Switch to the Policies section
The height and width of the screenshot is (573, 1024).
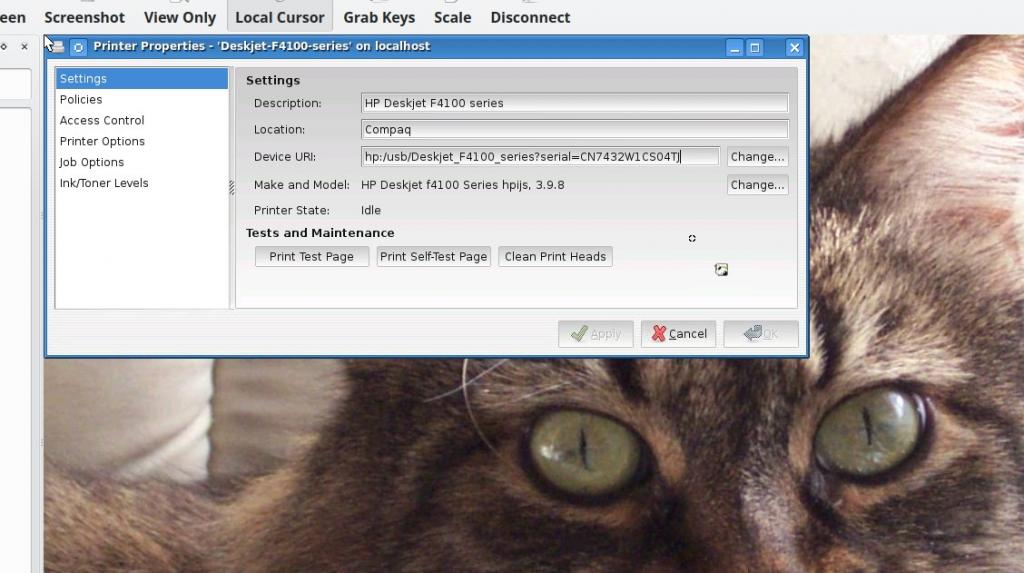click(81, 99)
